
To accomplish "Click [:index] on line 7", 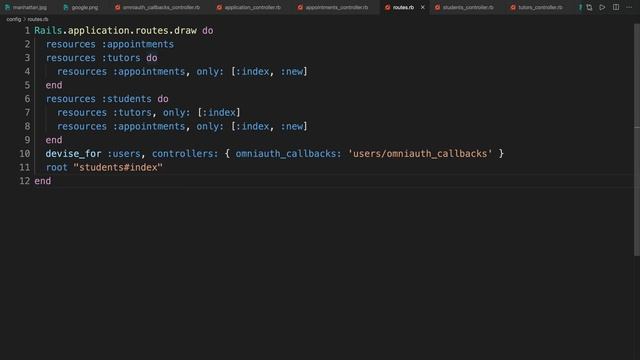I will (x=219, y=113).
